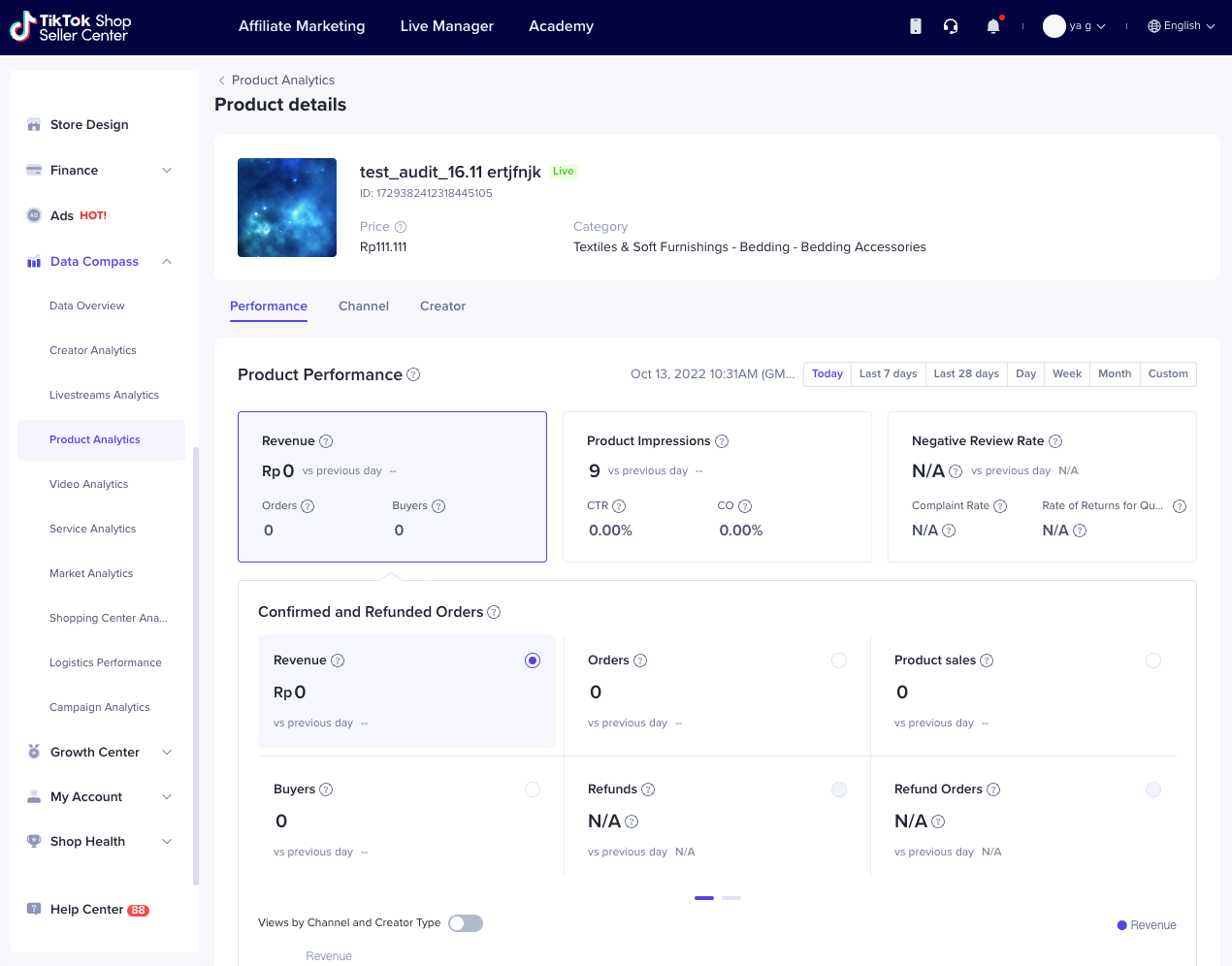Screen dimensions: 1232x966
Task: Click the second carousel page indicator
Action: click(731, 898)
